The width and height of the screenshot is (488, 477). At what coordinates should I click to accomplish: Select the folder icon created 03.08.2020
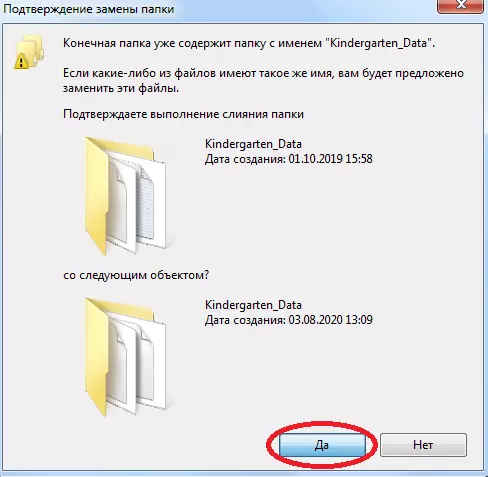point(125,357)
